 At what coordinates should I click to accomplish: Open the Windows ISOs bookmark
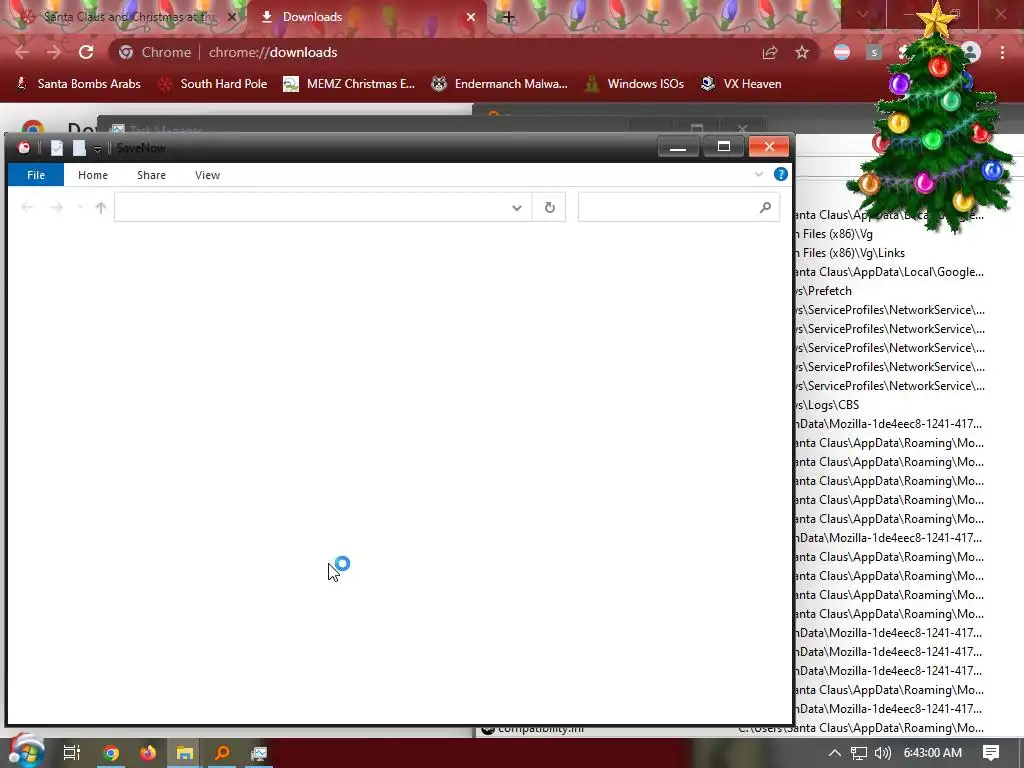coord(634,84)
